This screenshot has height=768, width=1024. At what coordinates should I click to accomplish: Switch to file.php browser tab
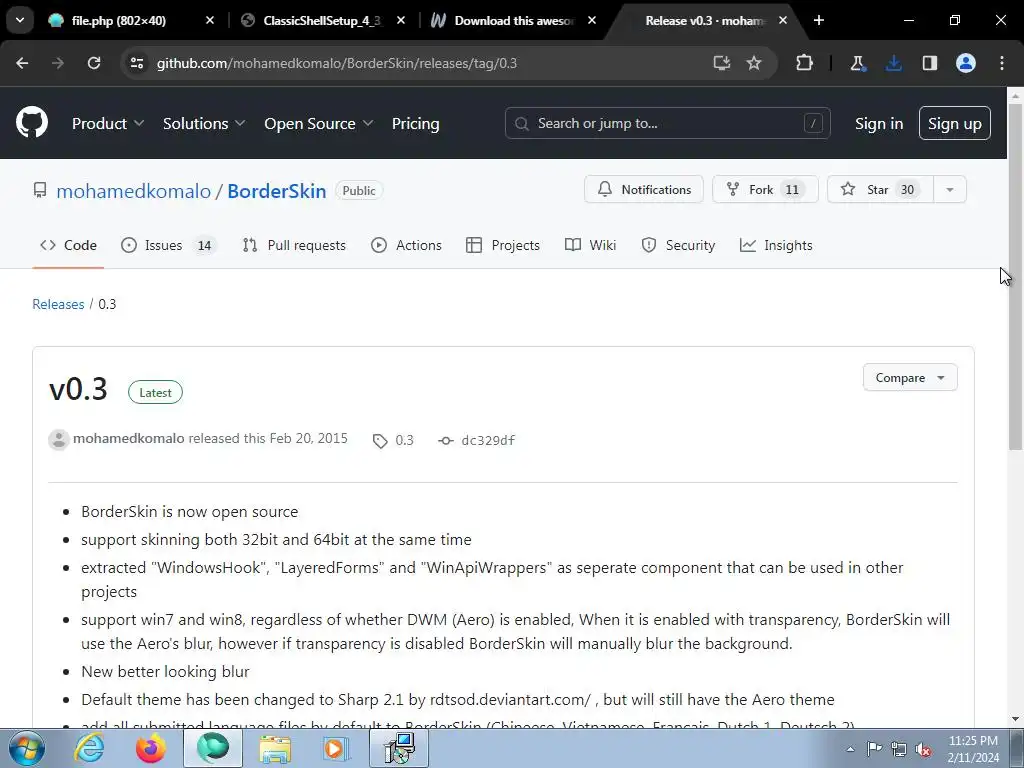tap(131, 20)
